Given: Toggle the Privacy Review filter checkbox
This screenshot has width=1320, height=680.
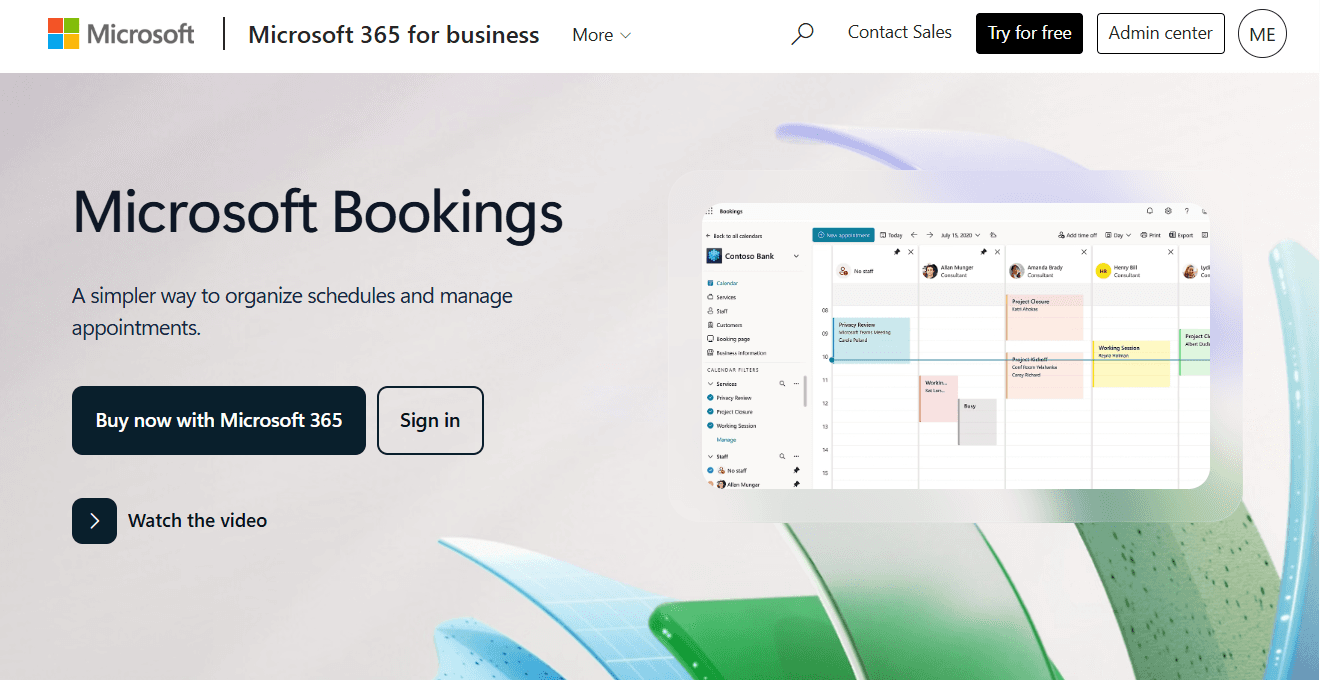Looking at the screenshot, I should coord(710,398).
